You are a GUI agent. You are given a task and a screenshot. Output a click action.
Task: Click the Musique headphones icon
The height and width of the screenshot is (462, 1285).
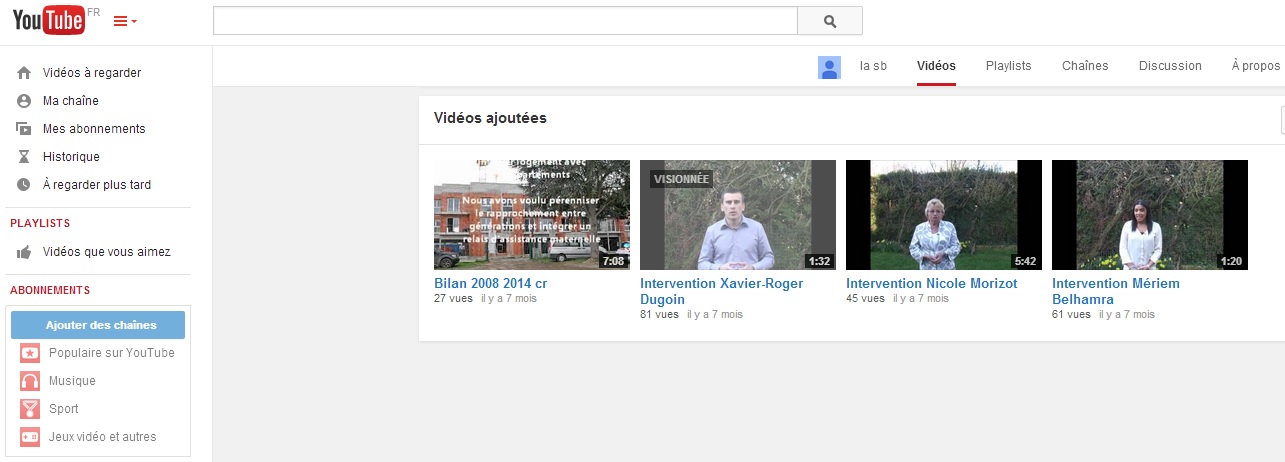[30, 381]
